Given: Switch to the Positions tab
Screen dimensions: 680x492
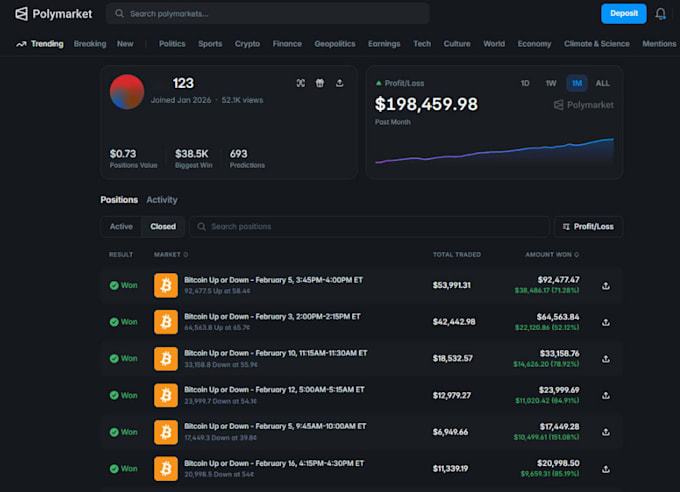Looking at the screenshot, I should tap(119, 200).
